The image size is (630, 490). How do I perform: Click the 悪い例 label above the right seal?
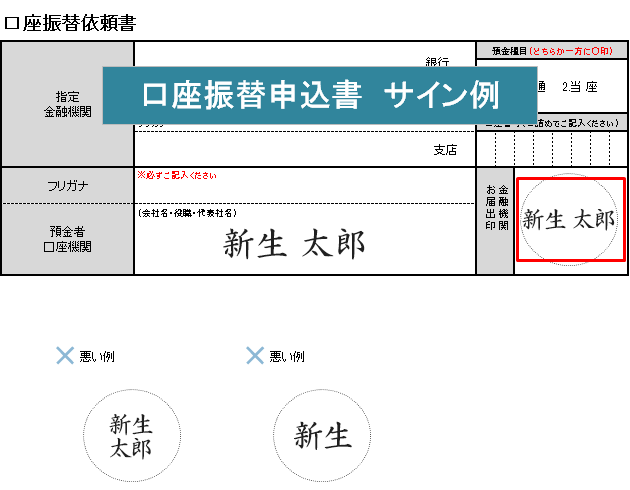pyautogui.click(x=287, y=357)
